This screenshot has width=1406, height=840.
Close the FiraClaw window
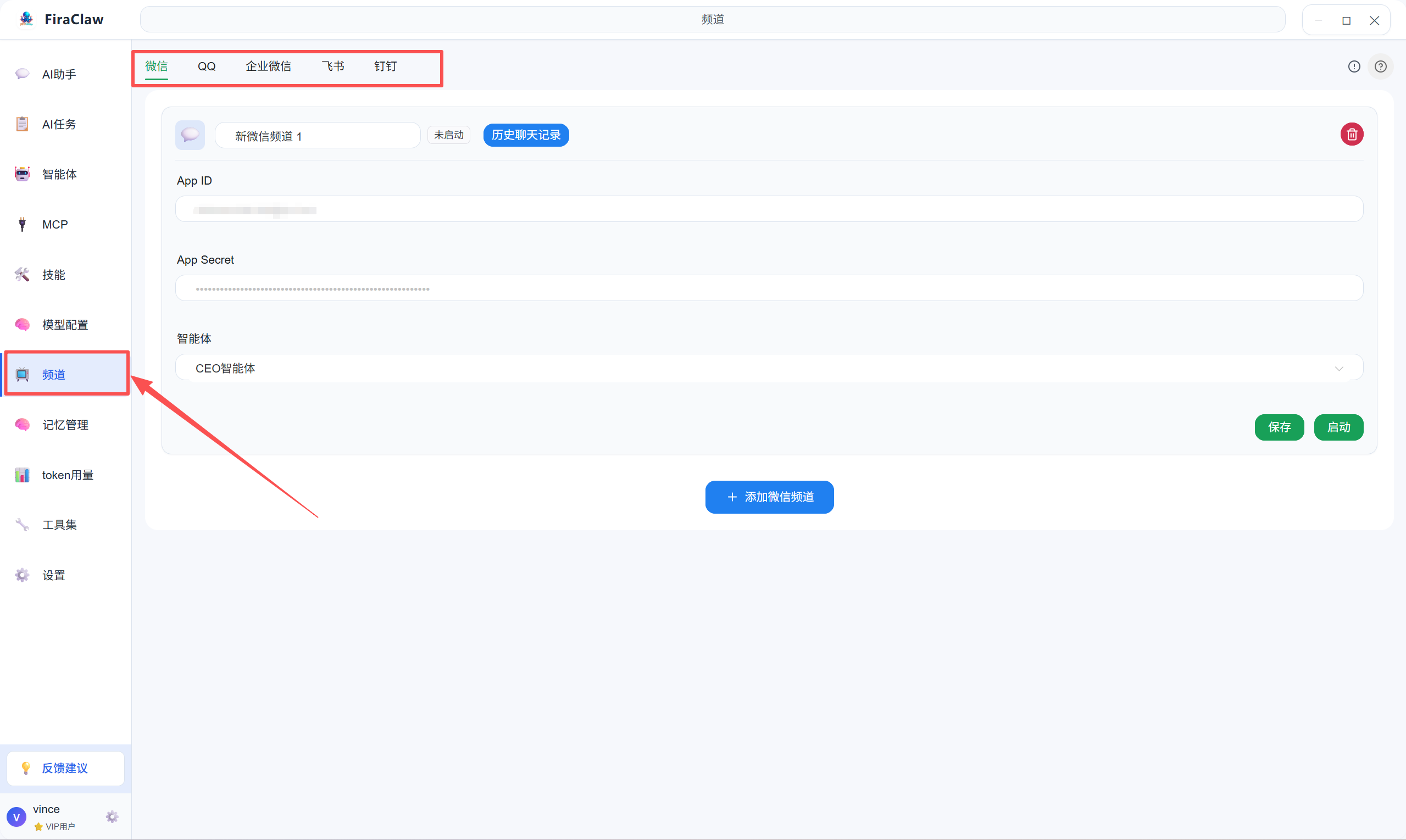(x=1374, y=20)
